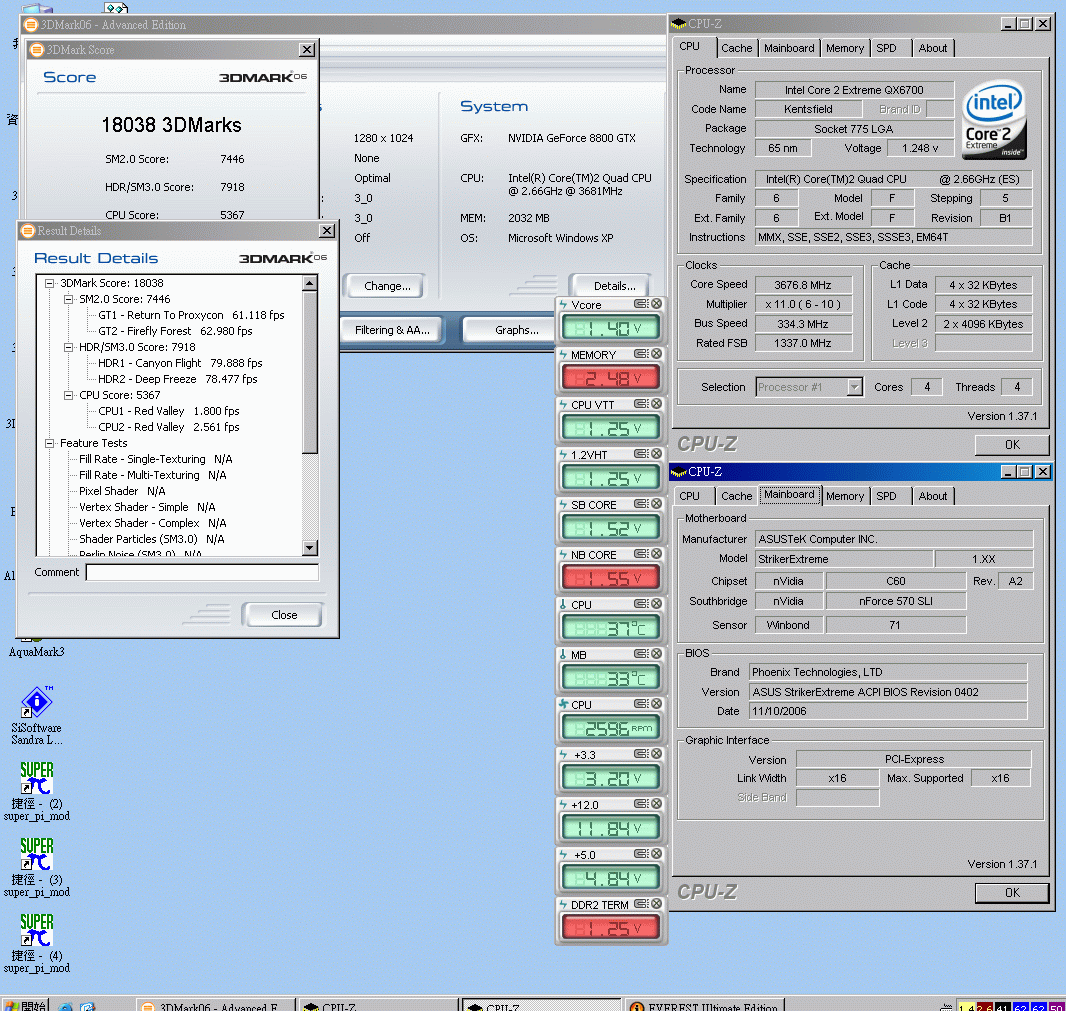Click the Comment input field

pos(203,572)
